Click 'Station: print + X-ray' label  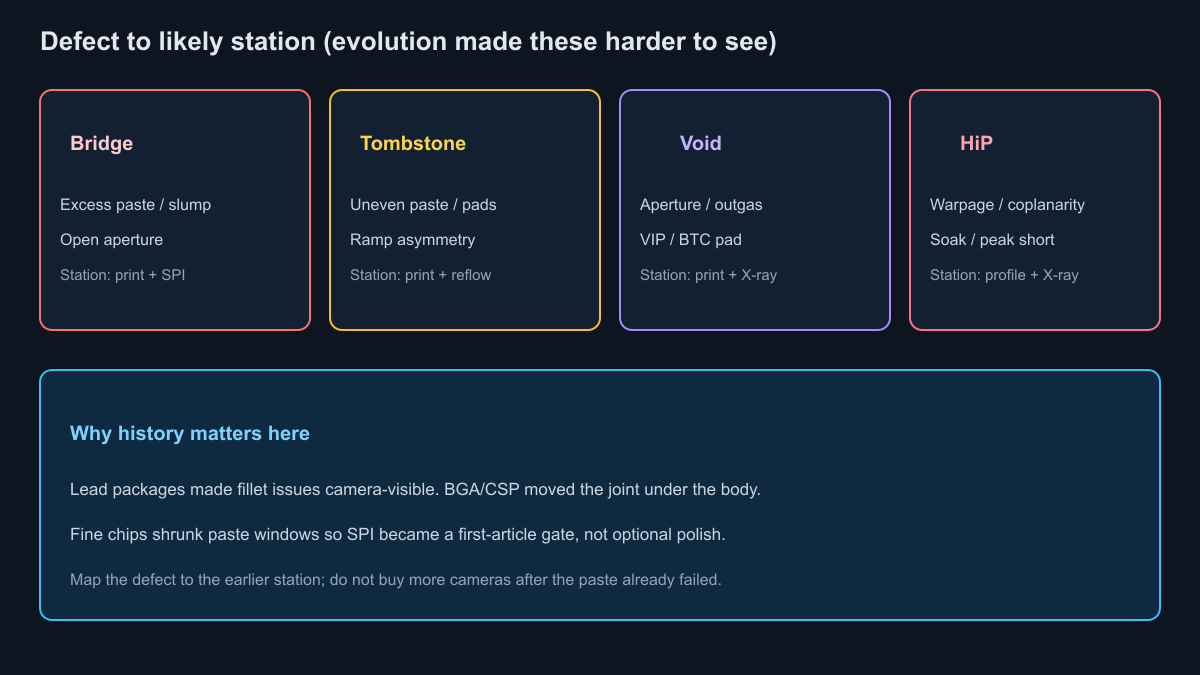coord(708,275)
